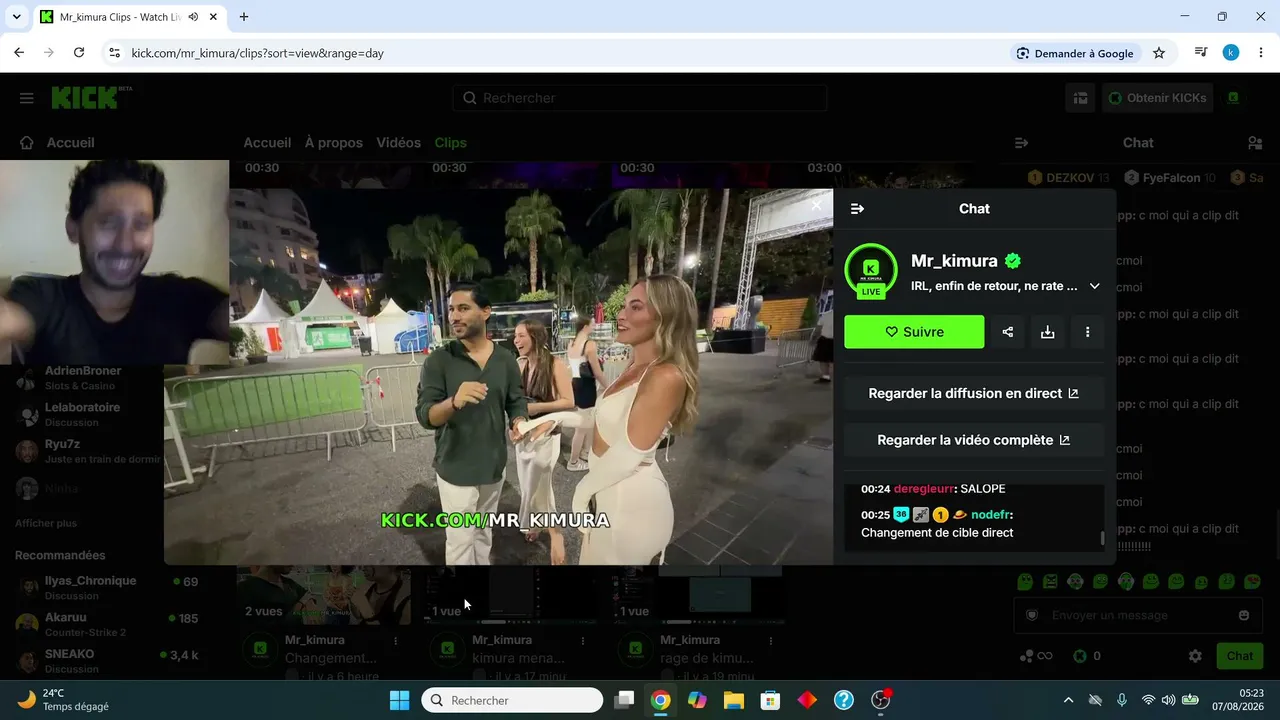Screen dimensions: 1280x720
Task: Go back in the browser
Action: coord(19,53)
